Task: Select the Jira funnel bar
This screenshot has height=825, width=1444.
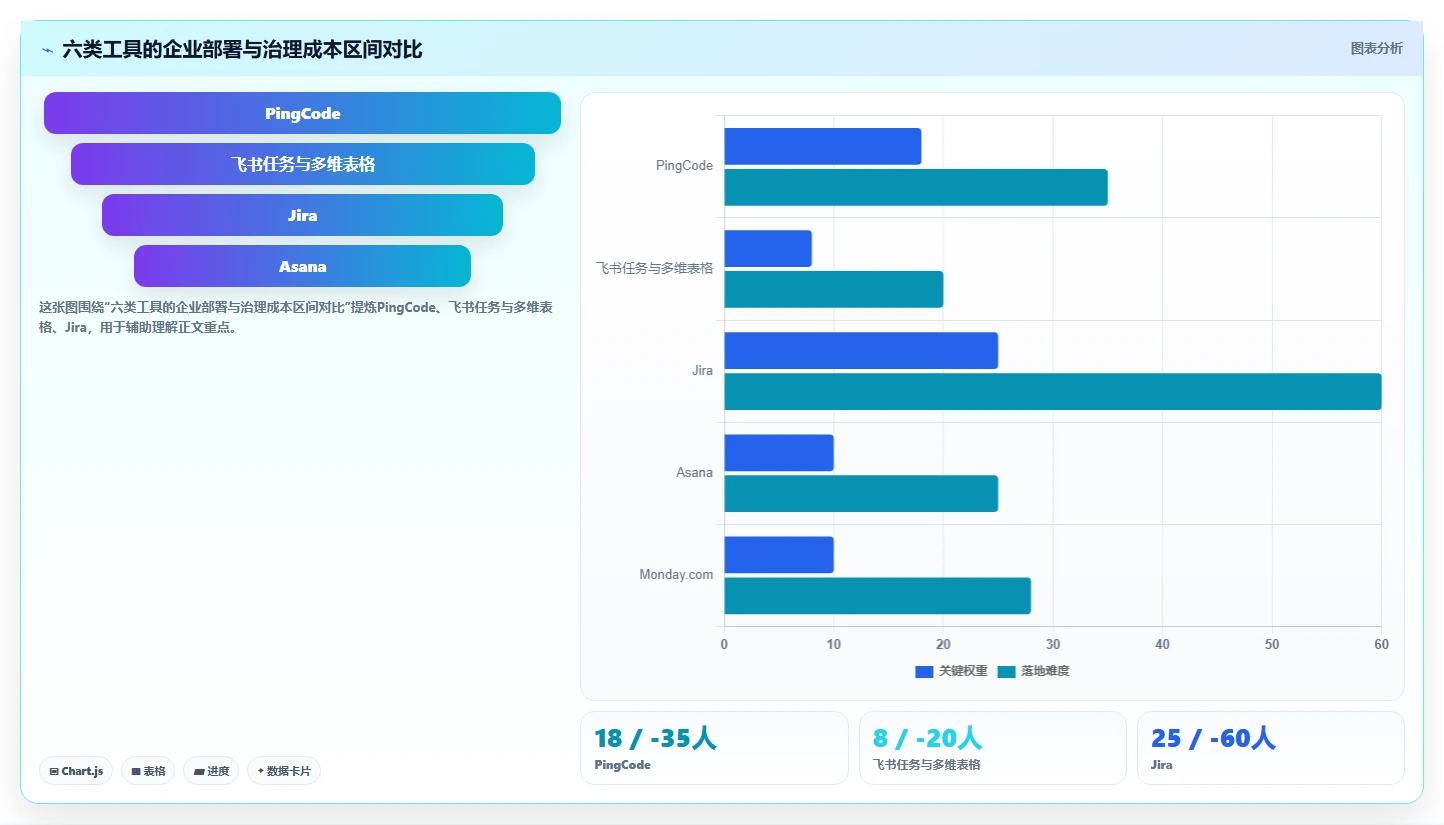Action: coord(302,215)
